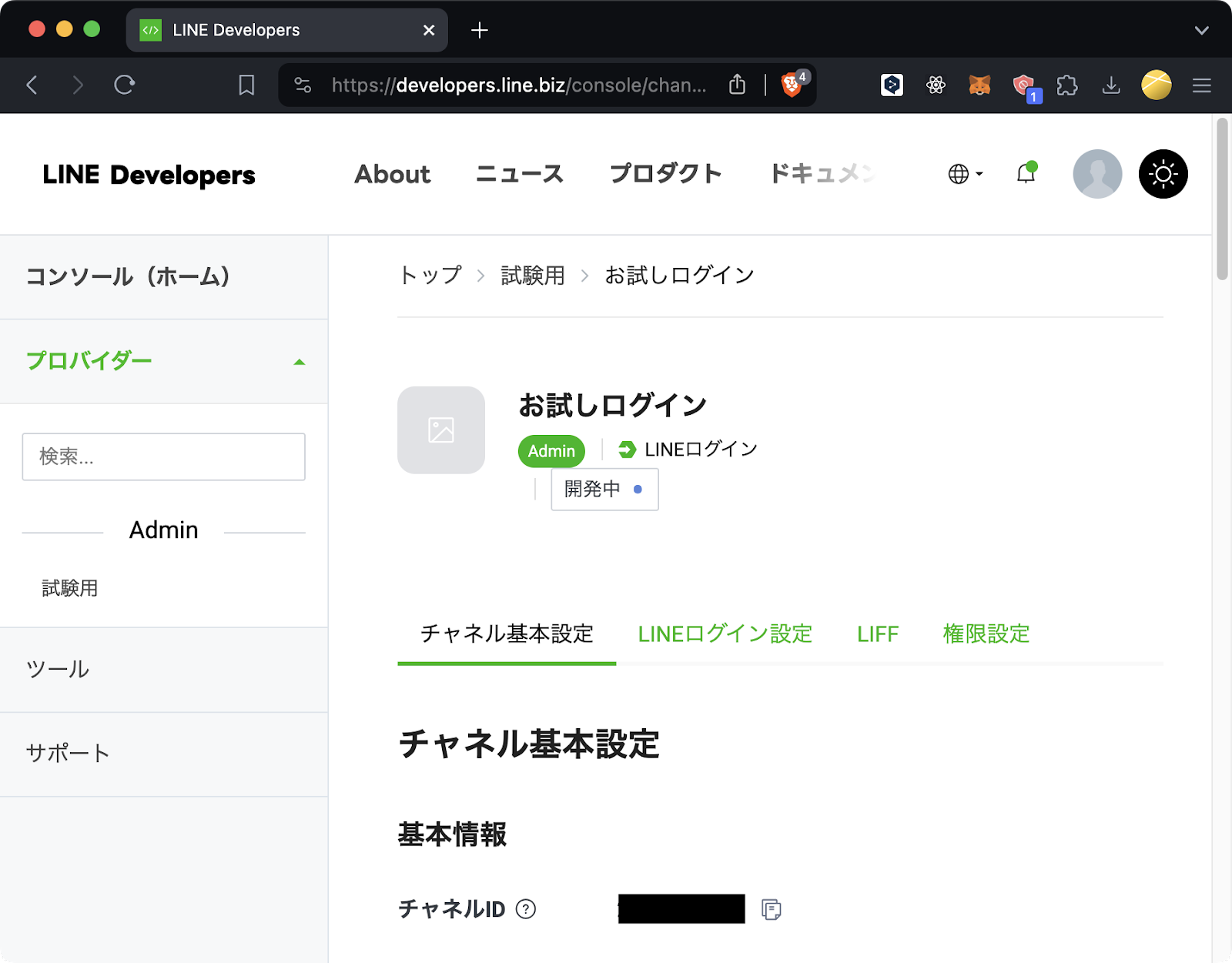Reload the page with the refresh icon

click(x=124, y=85)
